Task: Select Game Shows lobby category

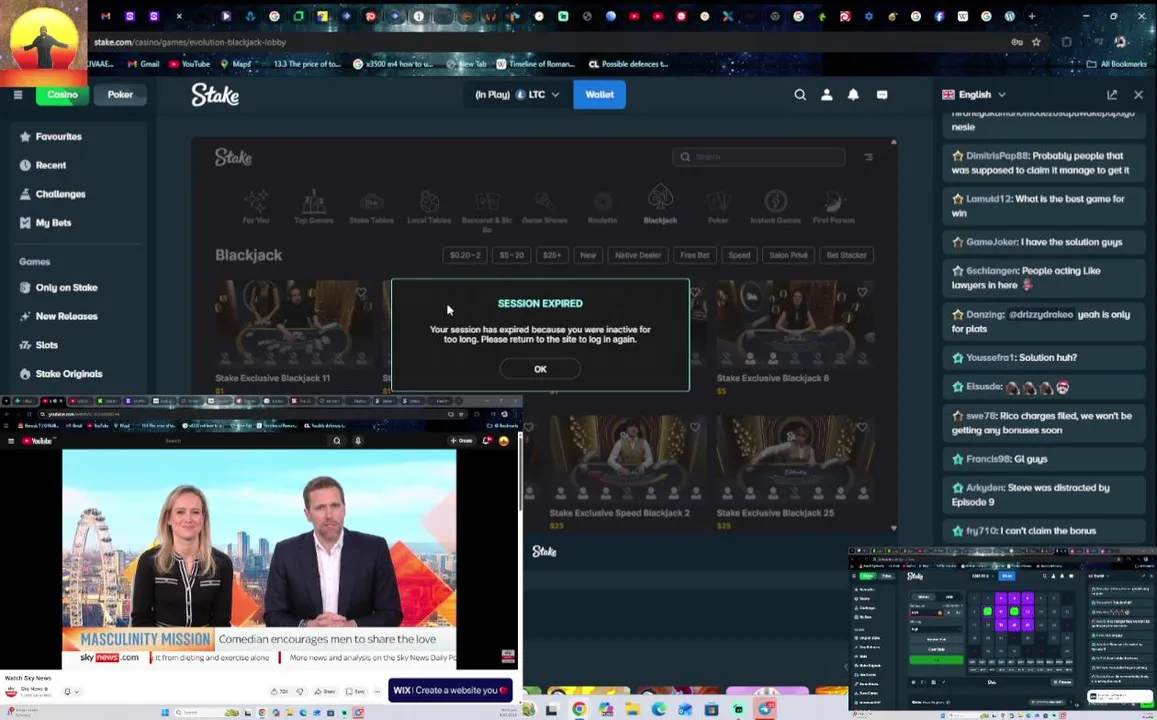Action: point(545,207)
